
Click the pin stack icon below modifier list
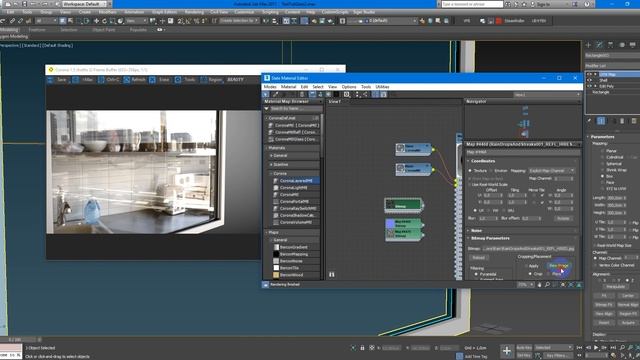click(589, 121)
